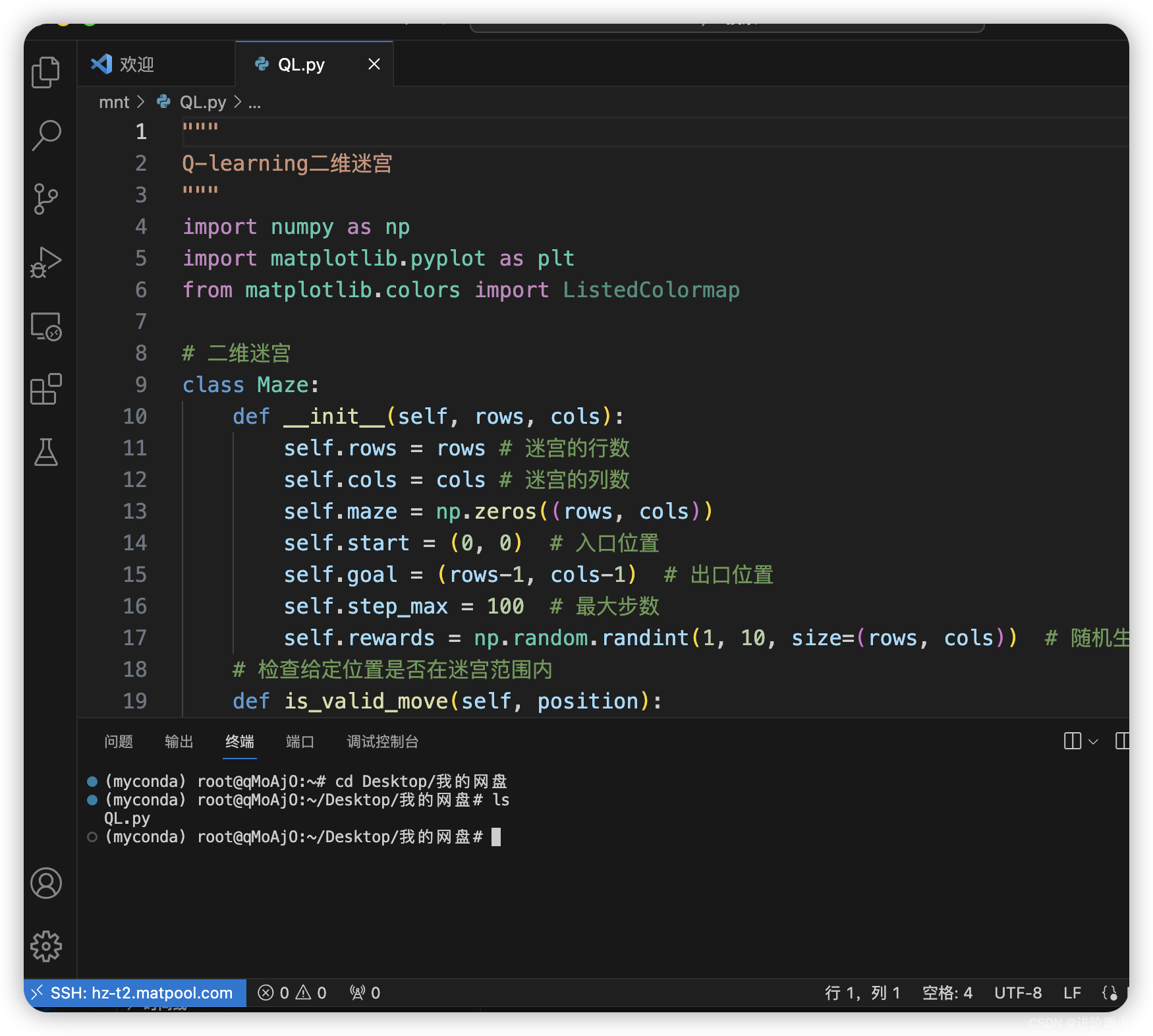
Task: Open the Explorer view in the activity bar
Action: [46, 72]
